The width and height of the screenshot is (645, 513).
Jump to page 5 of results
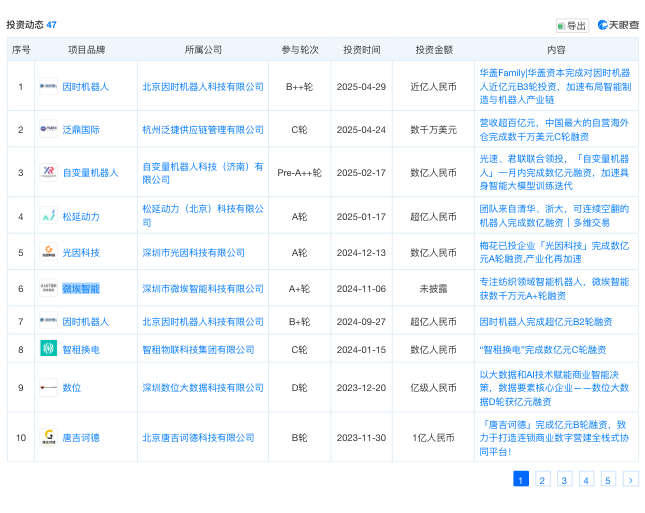[608, 480]
